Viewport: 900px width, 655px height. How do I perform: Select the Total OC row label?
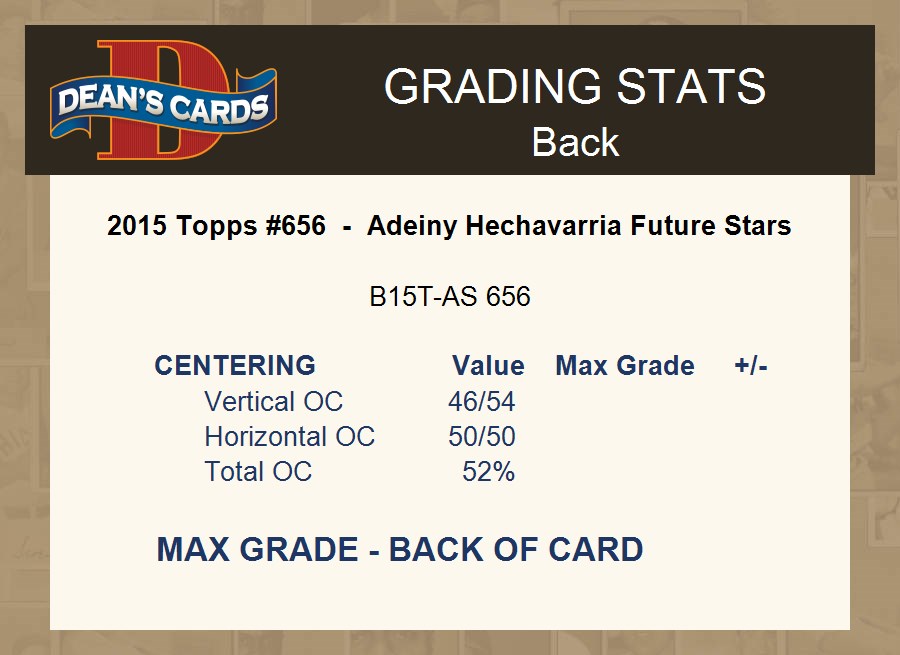258,472
